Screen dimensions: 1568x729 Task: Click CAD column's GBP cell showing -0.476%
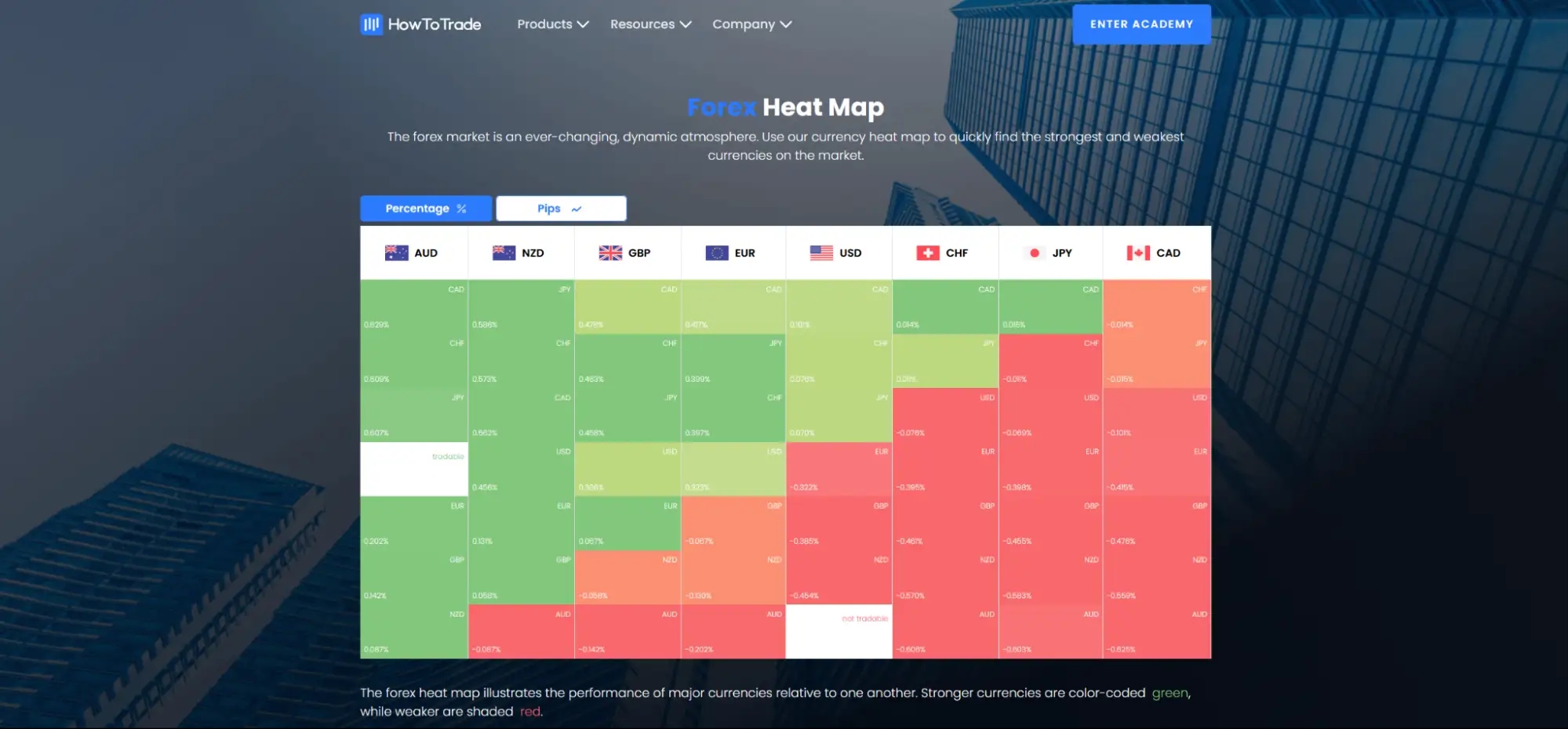tap(1157, 523)
